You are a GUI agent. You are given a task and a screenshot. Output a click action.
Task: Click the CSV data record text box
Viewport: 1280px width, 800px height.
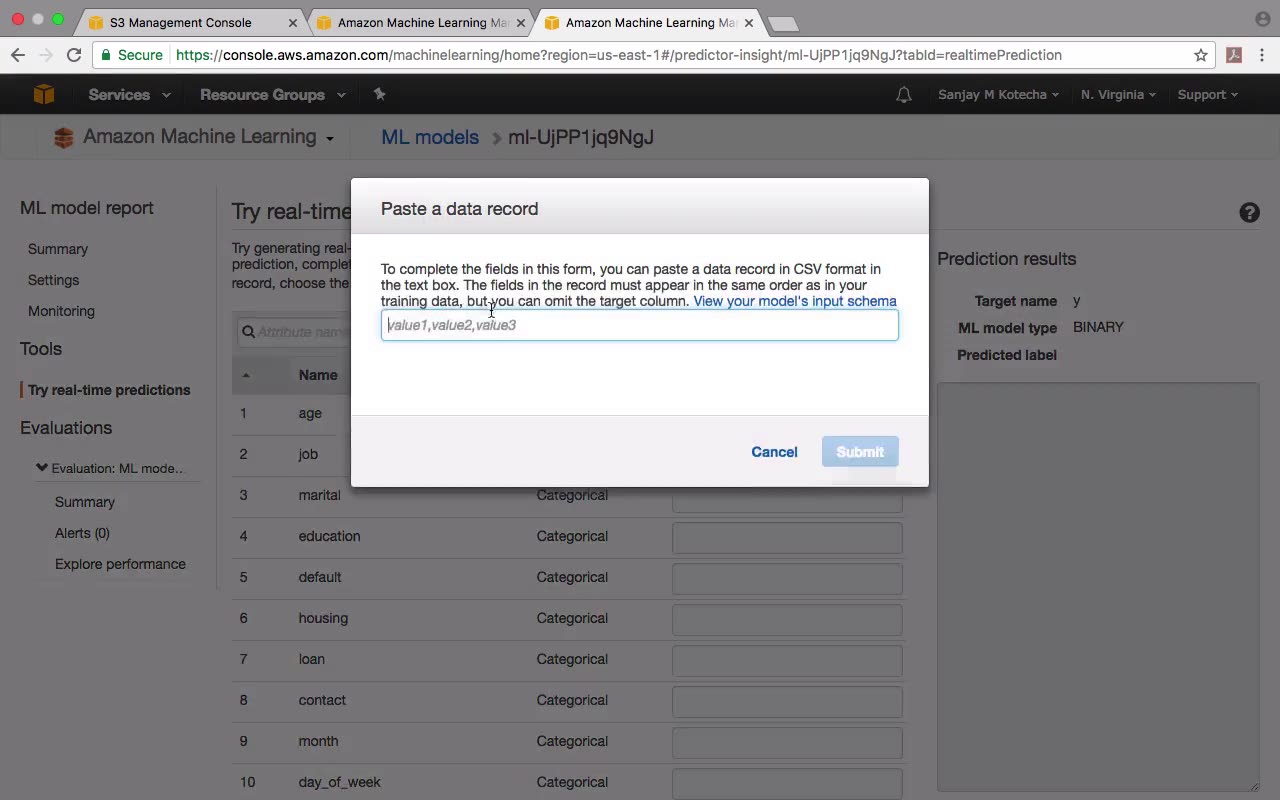coord(640,325)
